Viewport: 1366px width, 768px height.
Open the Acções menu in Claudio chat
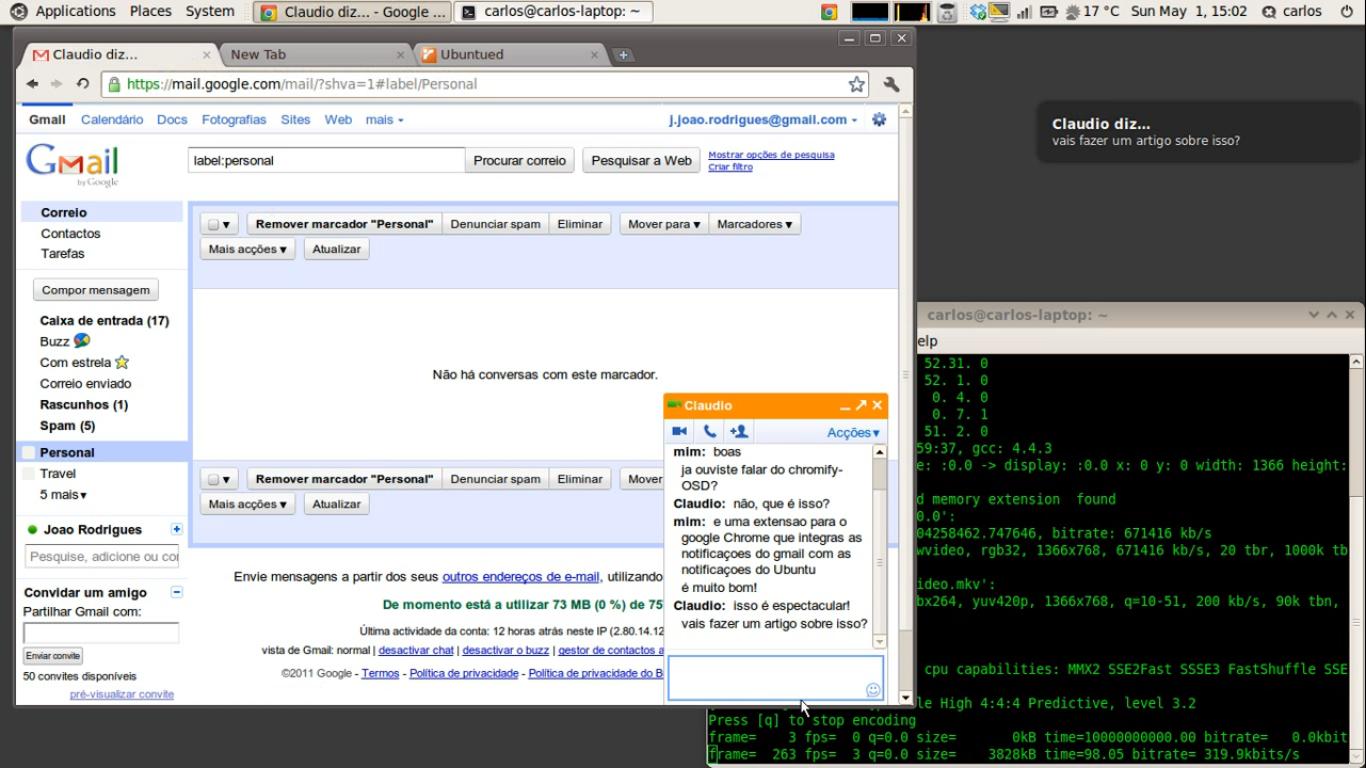click(853, 432)
